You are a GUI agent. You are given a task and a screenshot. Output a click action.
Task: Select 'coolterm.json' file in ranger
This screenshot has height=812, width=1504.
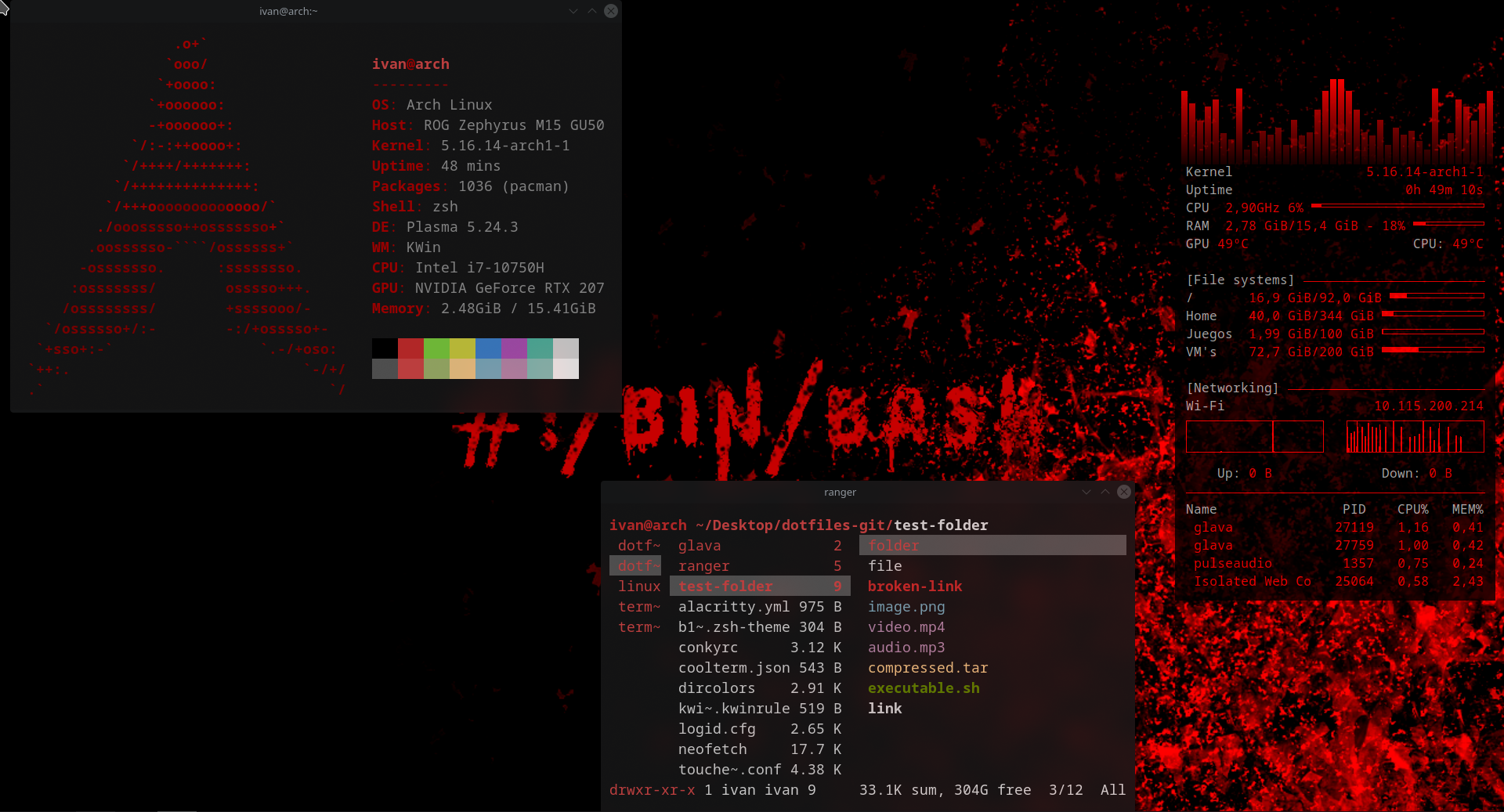pos(760,668)
